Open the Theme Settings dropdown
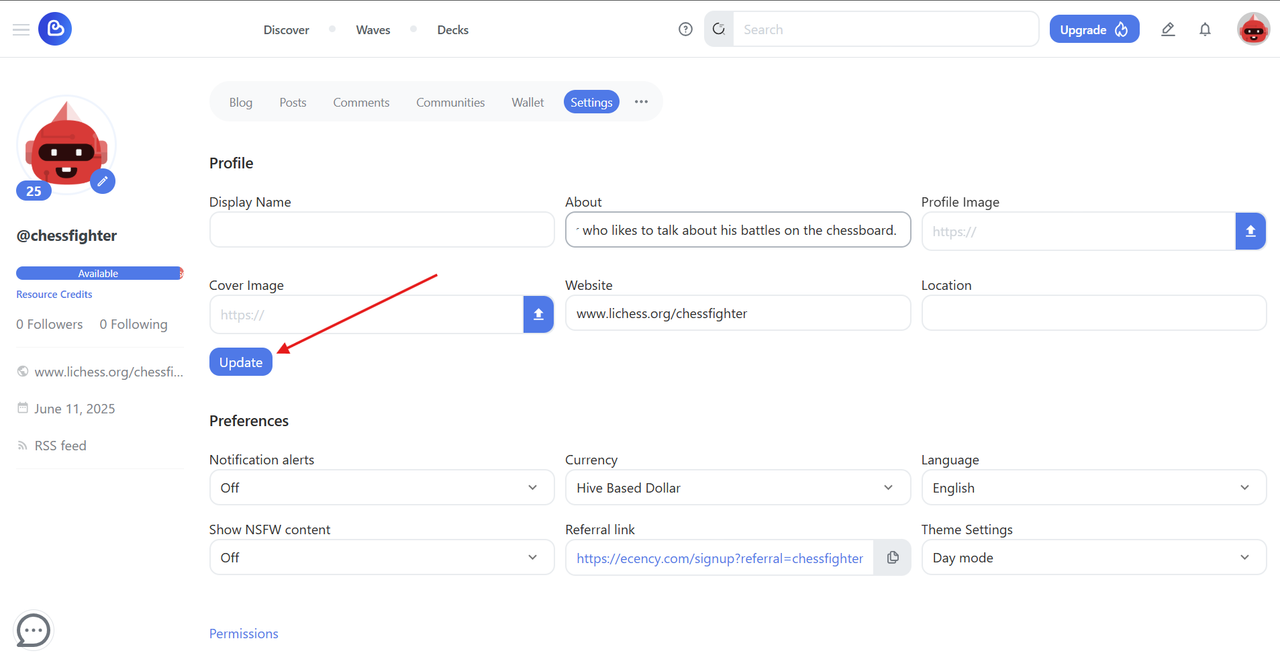This screenshot has height=663, width=1280. point(1094,557)
